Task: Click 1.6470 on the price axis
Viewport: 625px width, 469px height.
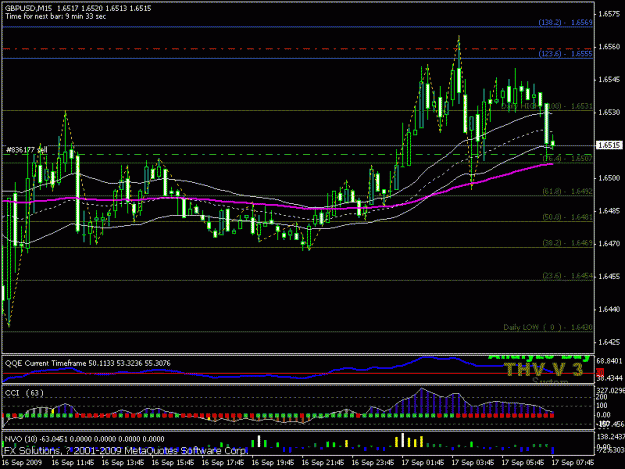Action: (x=609, y=243)
